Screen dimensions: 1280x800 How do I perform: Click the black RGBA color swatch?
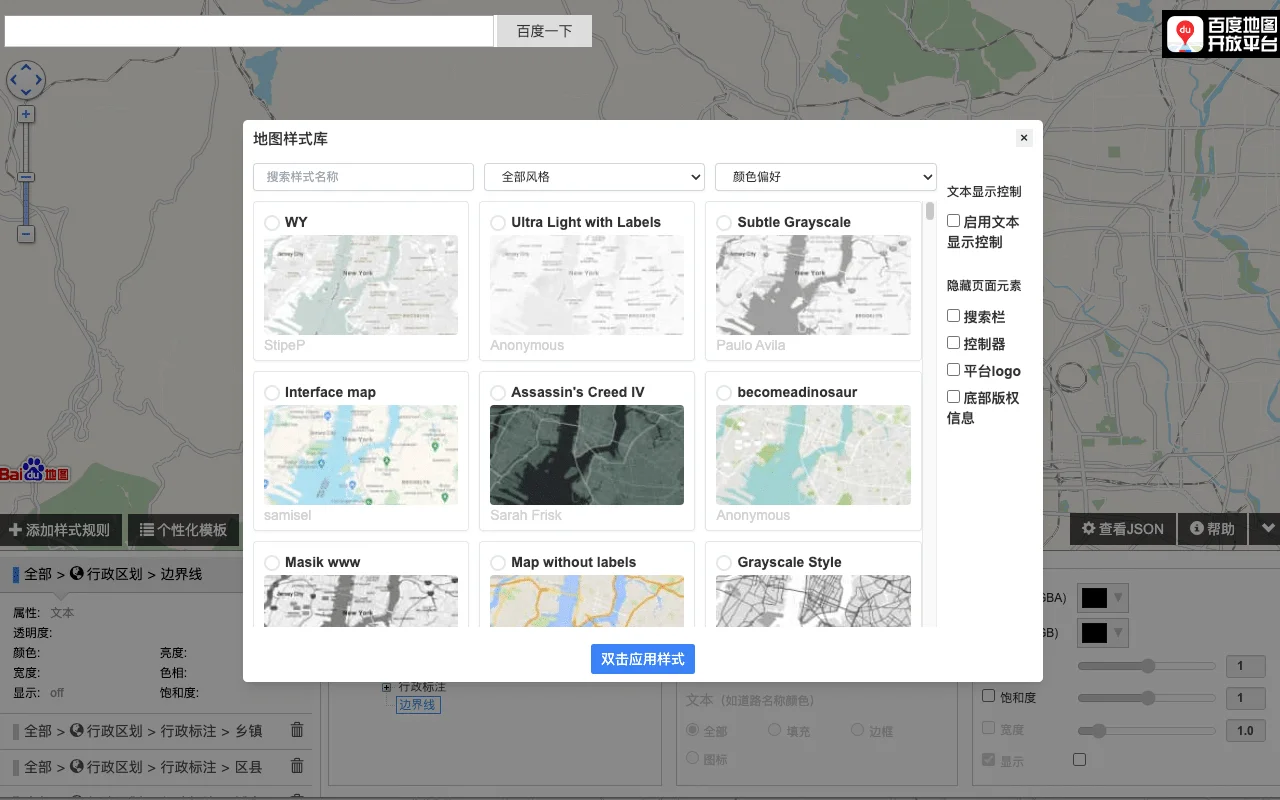[x=1096, y=597]
